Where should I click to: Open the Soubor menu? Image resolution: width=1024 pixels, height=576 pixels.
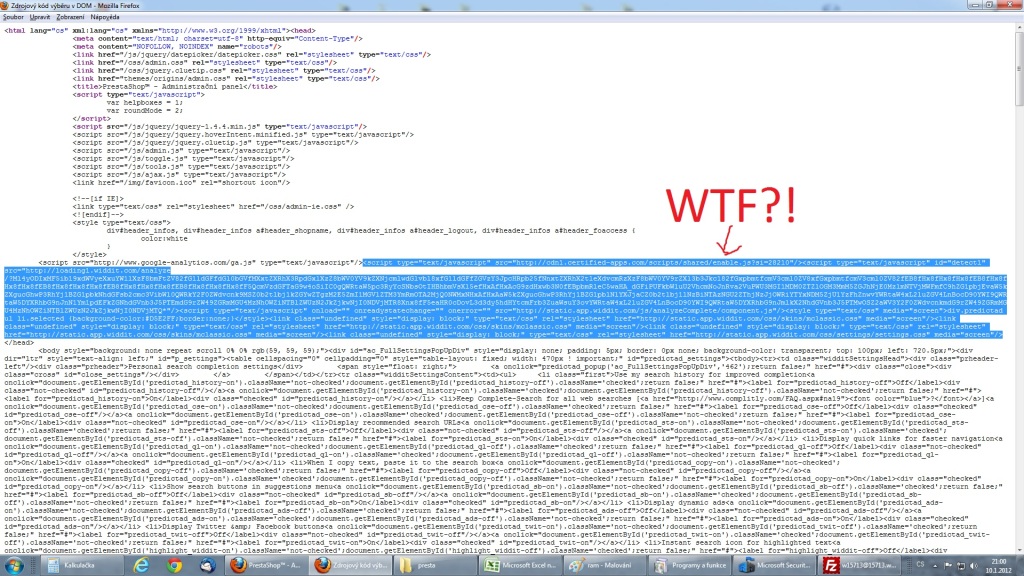coord(13,17)
